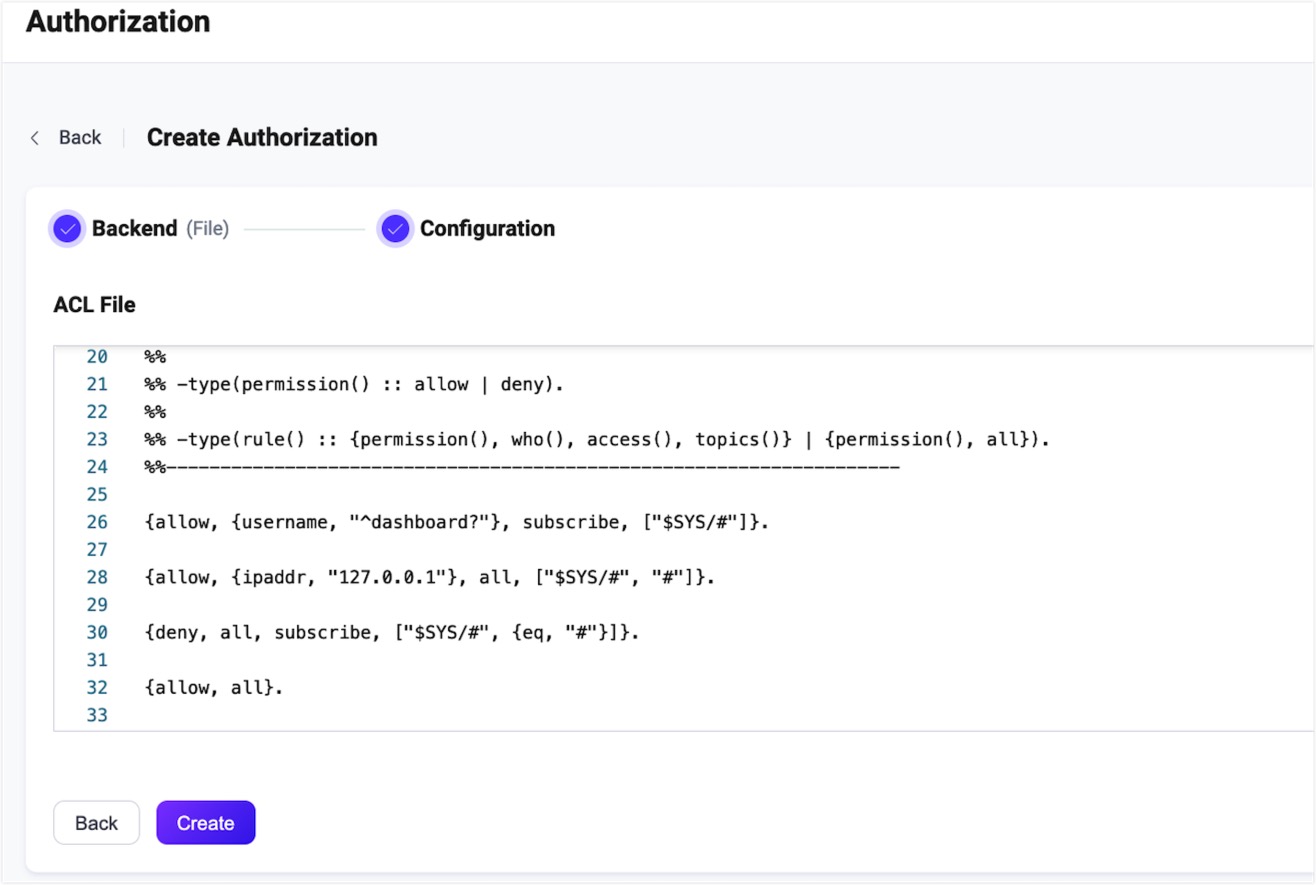Click the dashed separator comment on line 24
The height and width of the screenshot is (885, 1316).
(521, 467)
